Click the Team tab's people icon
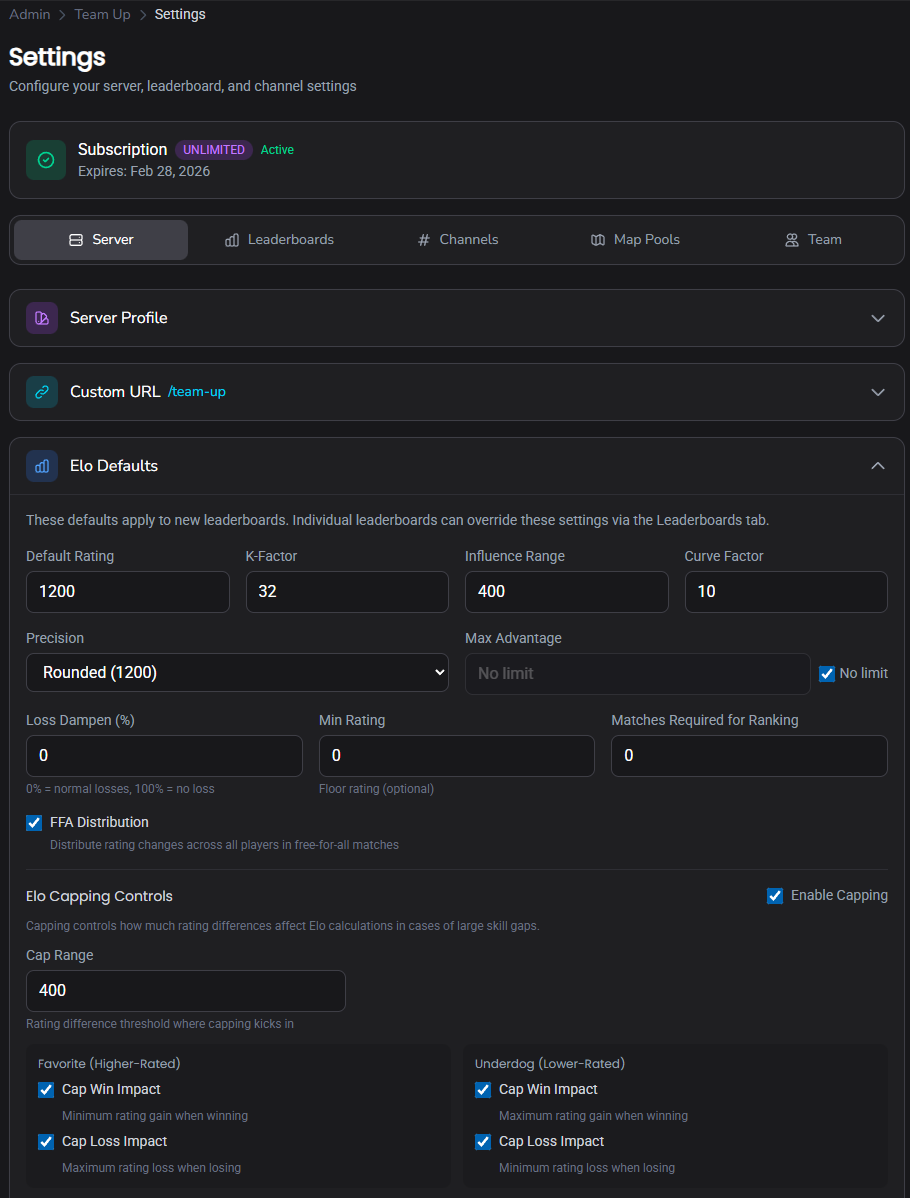 [792, 240]
